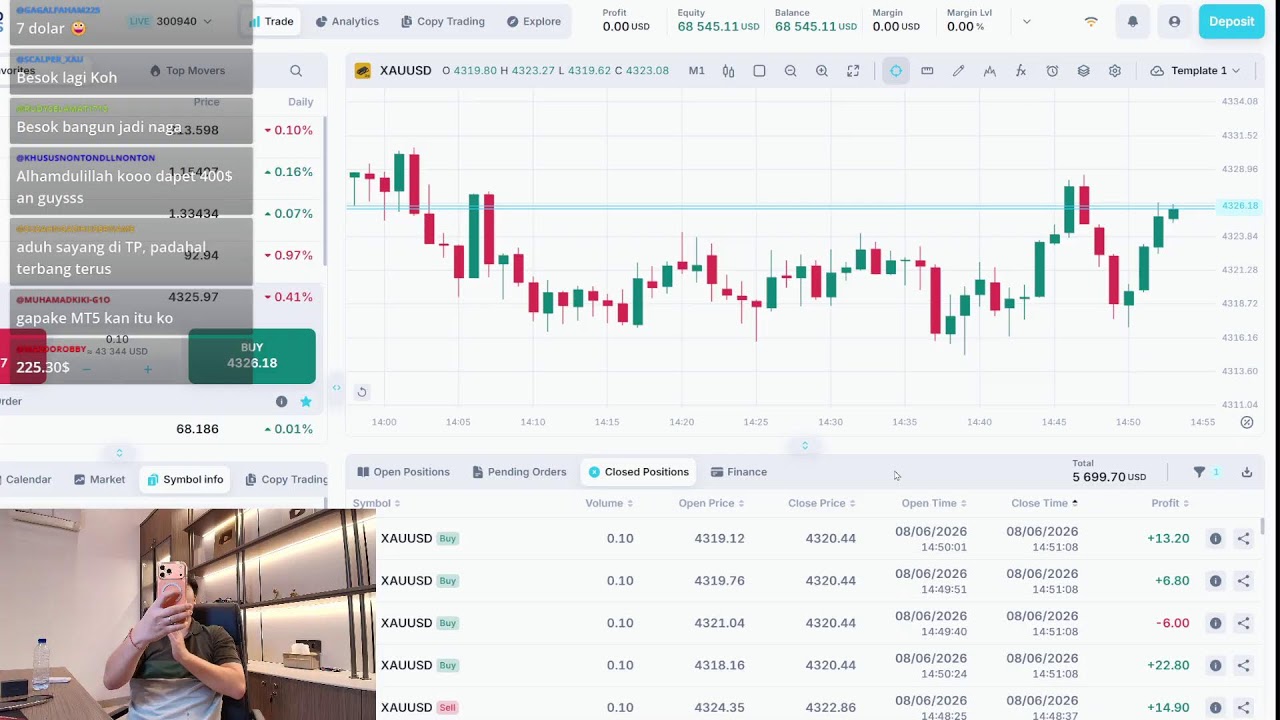The width and height of the screenshot is (1280, 720).
Task: Open chart settings gear
Action: (x=1115, y=71)
